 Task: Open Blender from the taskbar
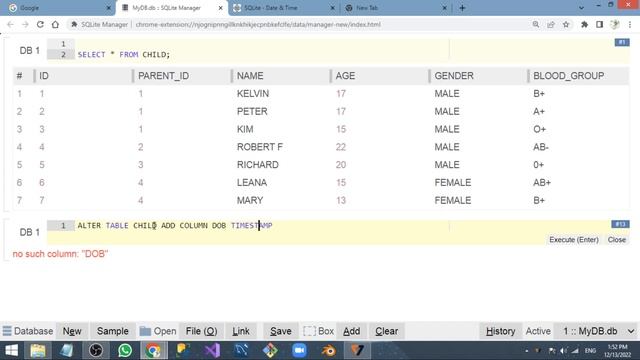[328, 351]
